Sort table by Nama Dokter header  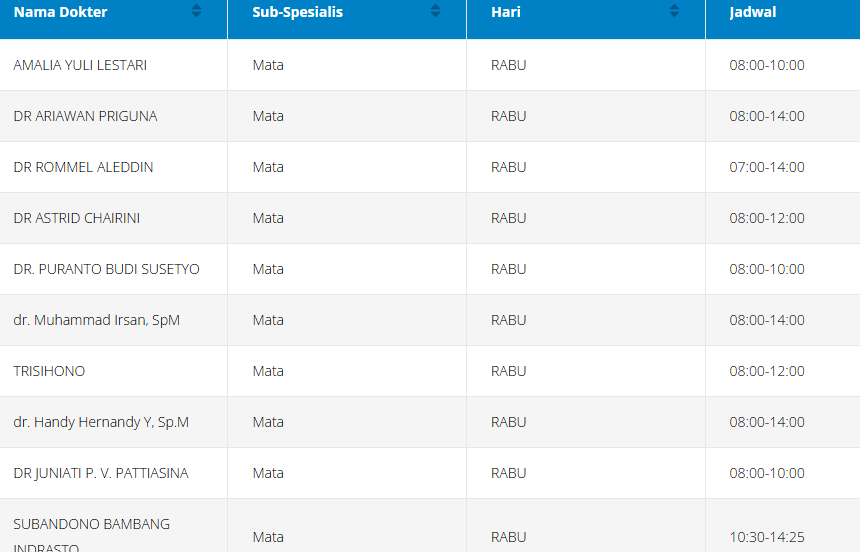[x=61, y=12]
